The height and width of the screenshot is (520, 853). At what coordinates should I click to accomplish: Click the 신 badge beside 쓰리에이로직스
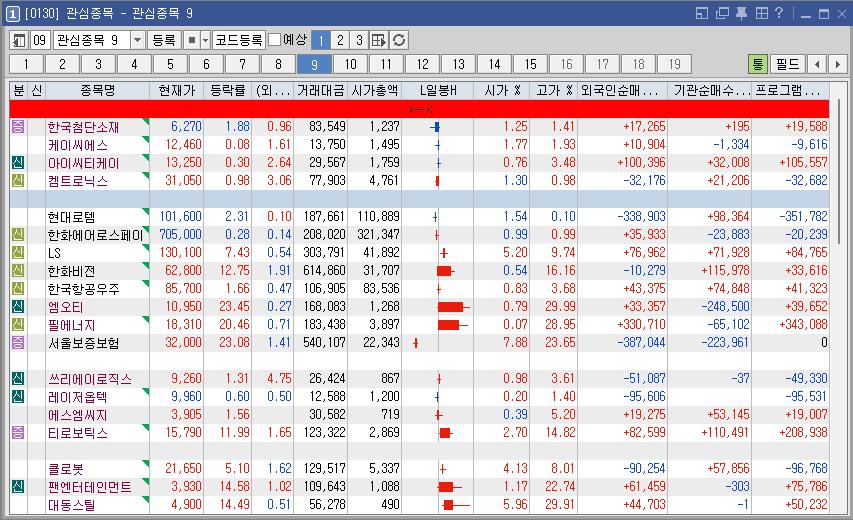tap(18, 378)
